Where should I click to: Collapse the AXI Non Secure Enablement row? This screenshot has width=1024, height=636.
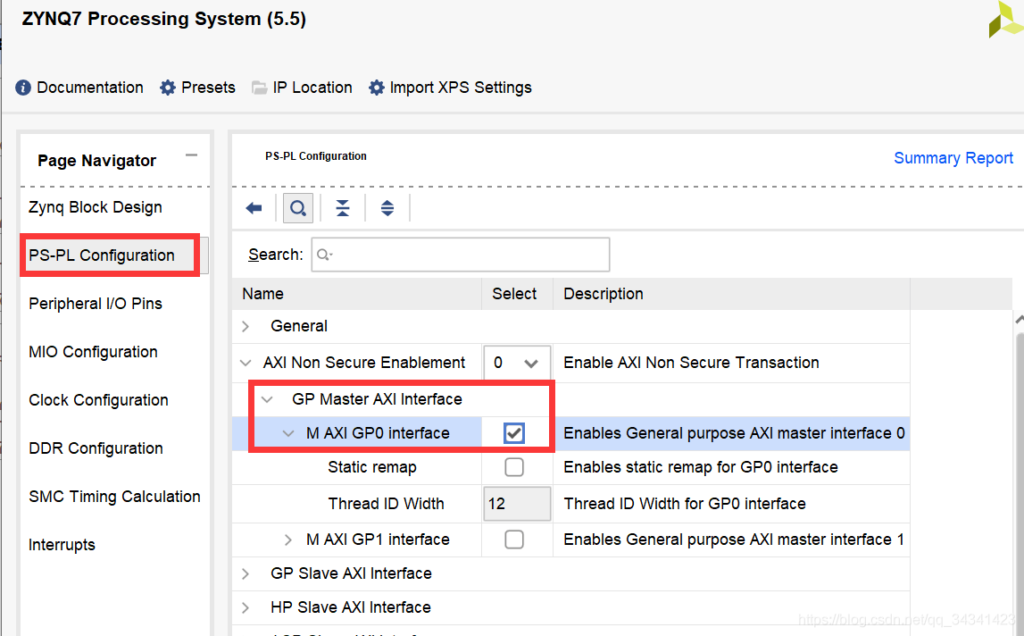(246, 362)
